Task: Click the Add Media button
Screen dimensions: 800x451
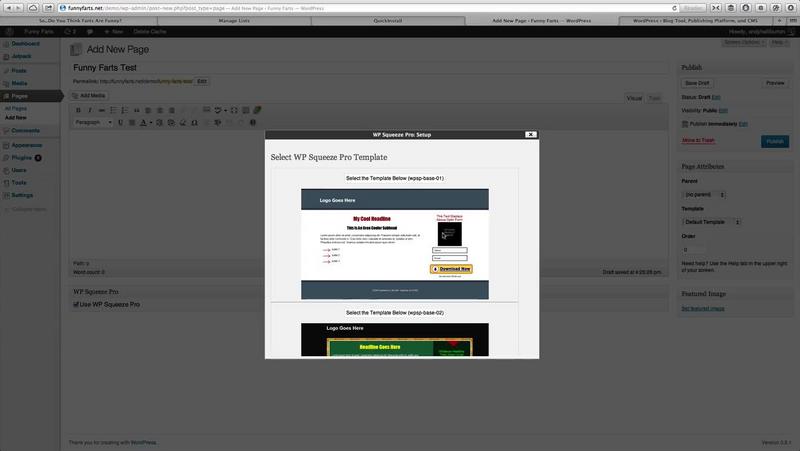Action: tap(89, 95)
